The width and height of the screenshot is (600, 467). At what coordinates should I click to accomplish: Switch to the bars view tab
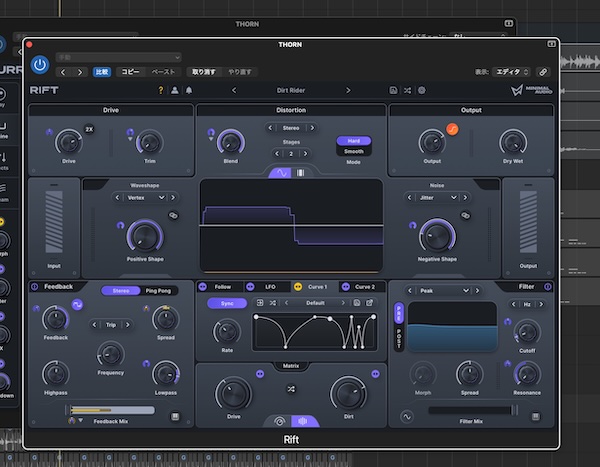click(x=301, y=173)
